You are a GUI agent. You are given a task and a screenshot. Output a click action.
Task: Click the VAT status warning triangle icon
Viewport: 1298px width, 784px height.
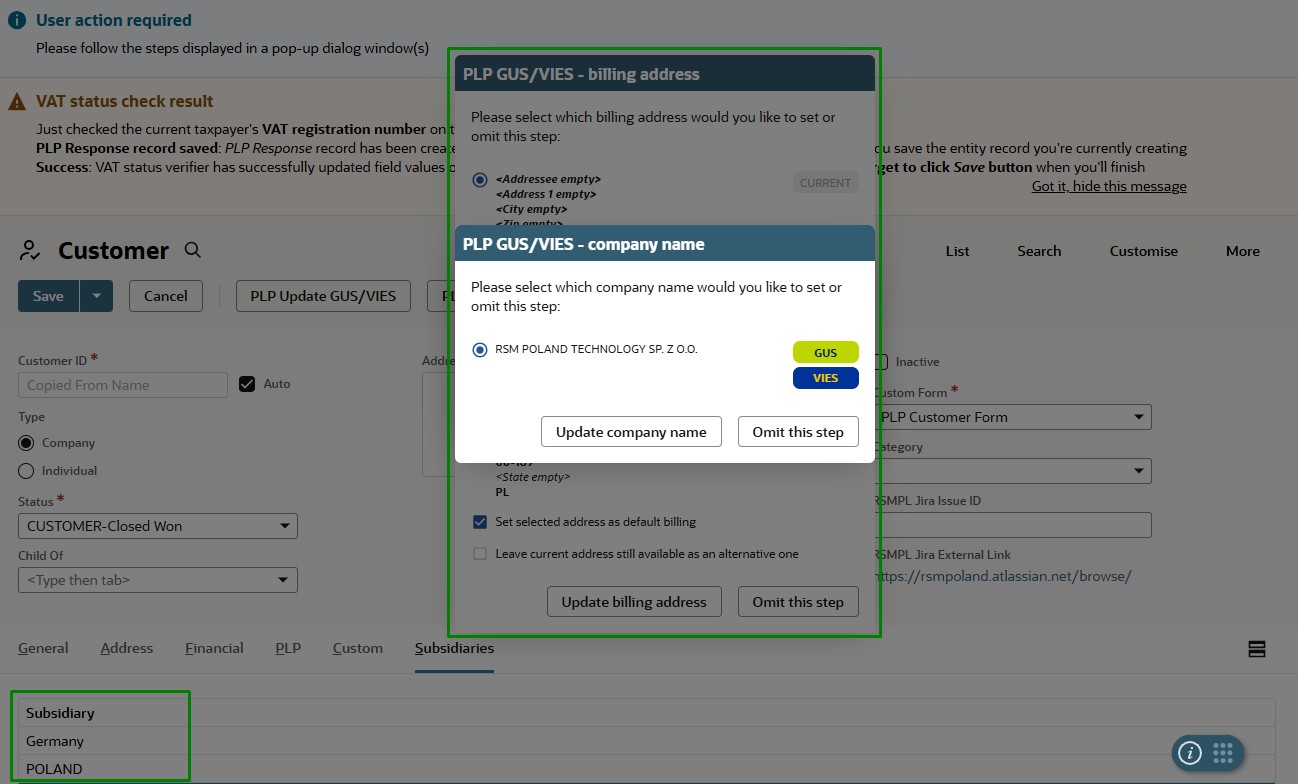17,102
